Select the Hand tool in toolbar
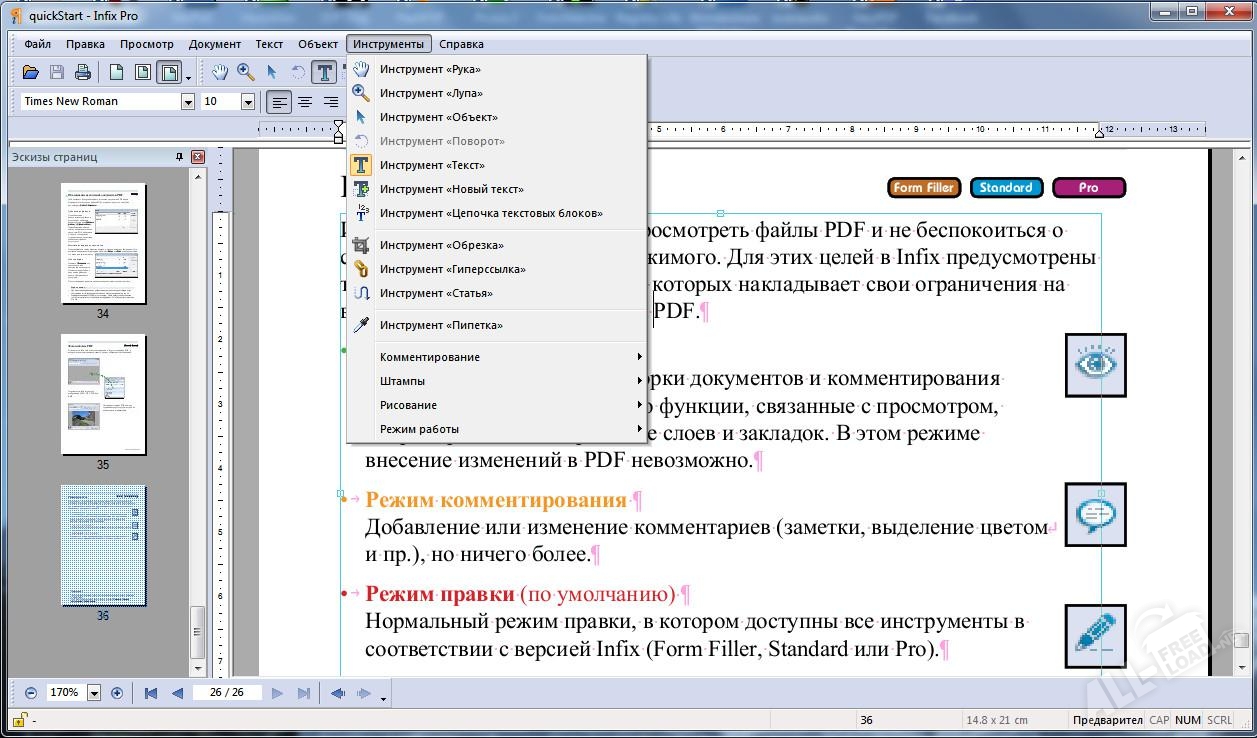The image size is (1257, 738). (219, 72)
